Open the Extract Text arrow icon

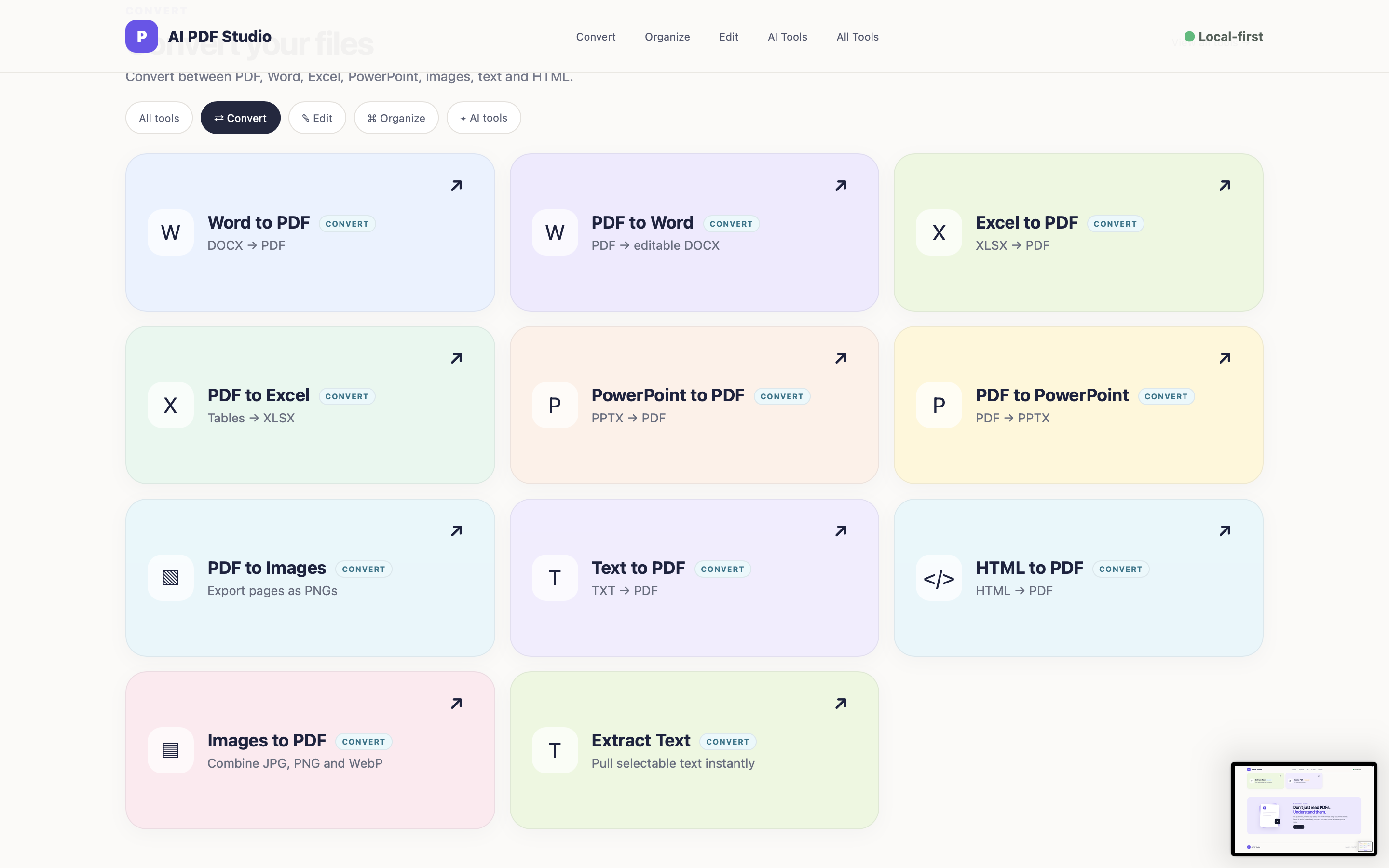click(x=841, y=703)
